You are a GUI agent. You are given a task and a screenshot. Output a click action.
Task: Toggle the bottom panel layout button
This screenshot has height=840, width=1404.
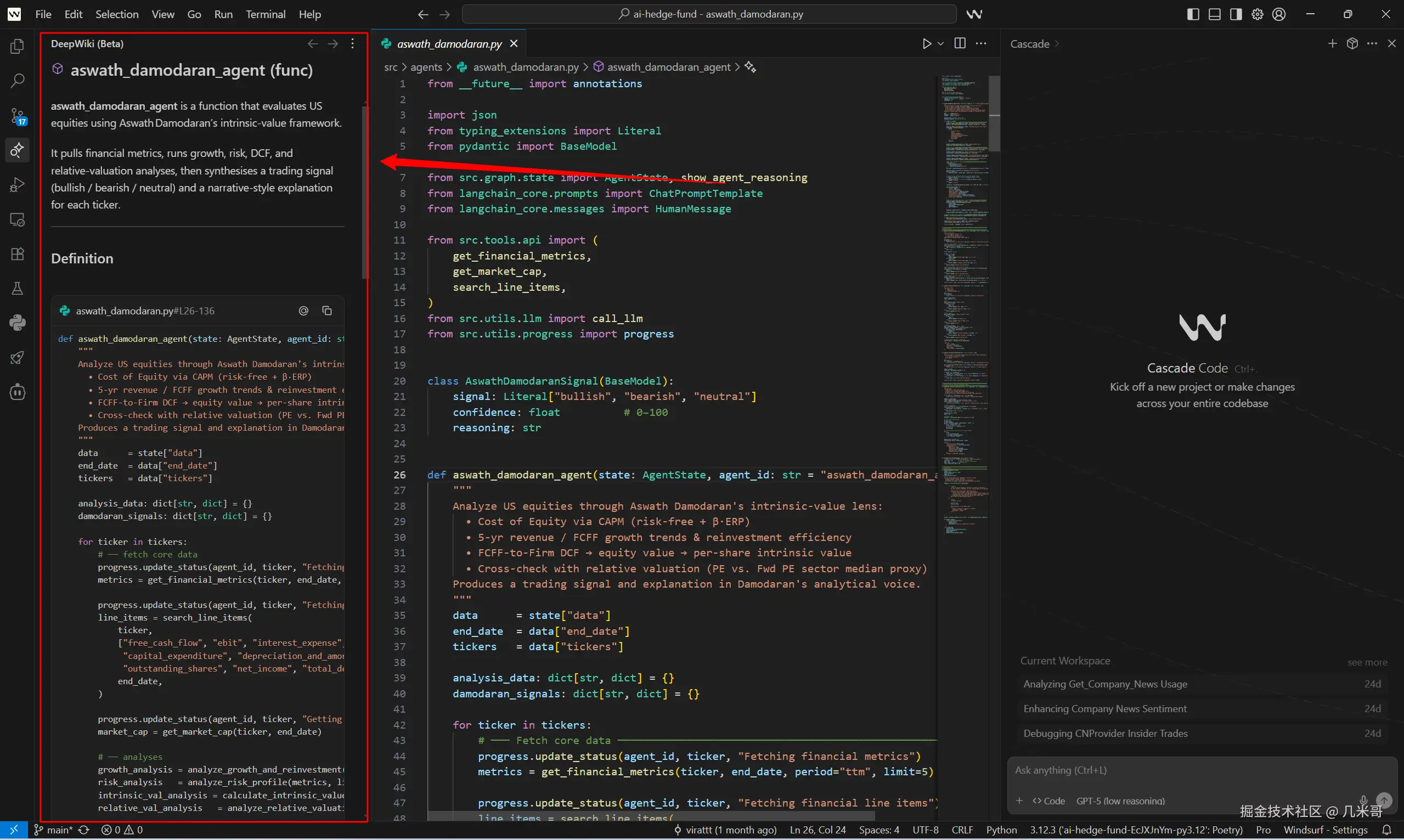point(1214,14)
